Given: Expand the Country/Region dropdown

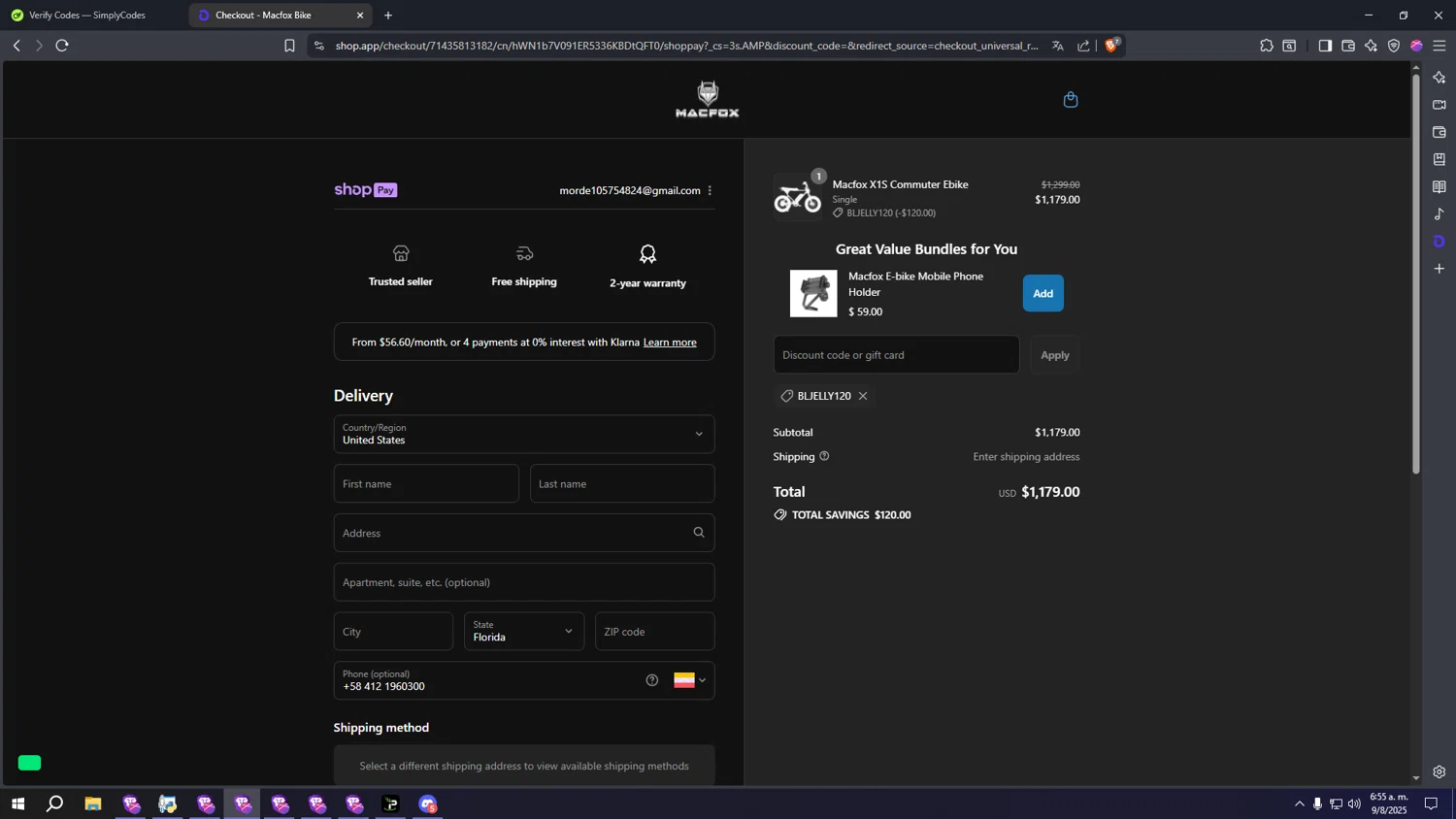Looking at the screenshot, I should point(524,434).
